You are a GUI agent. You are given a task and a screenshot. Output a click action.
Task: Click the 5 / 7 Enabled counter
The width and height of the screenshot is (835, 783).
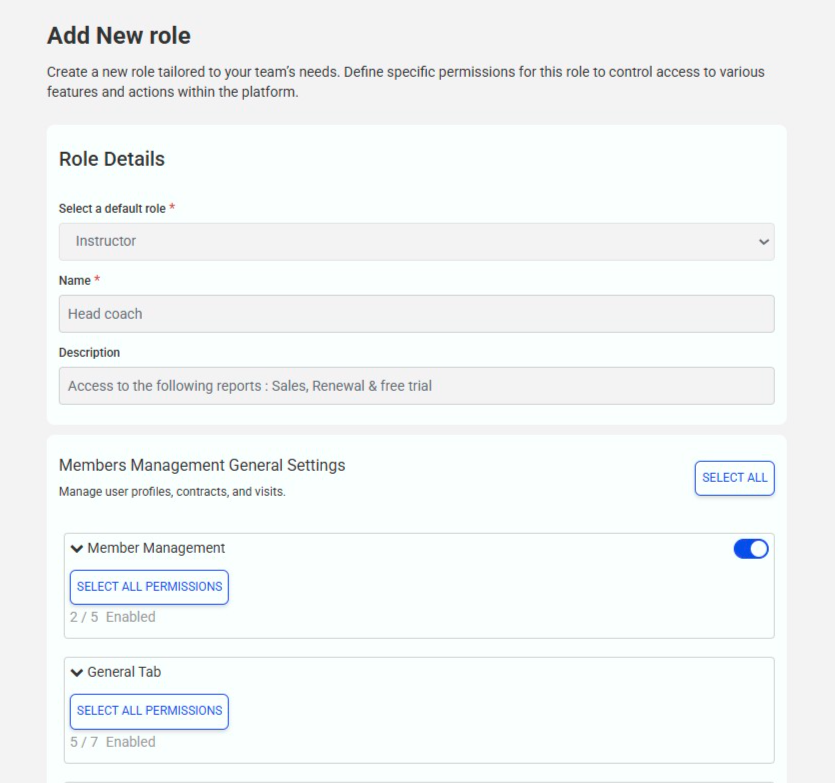112,741
